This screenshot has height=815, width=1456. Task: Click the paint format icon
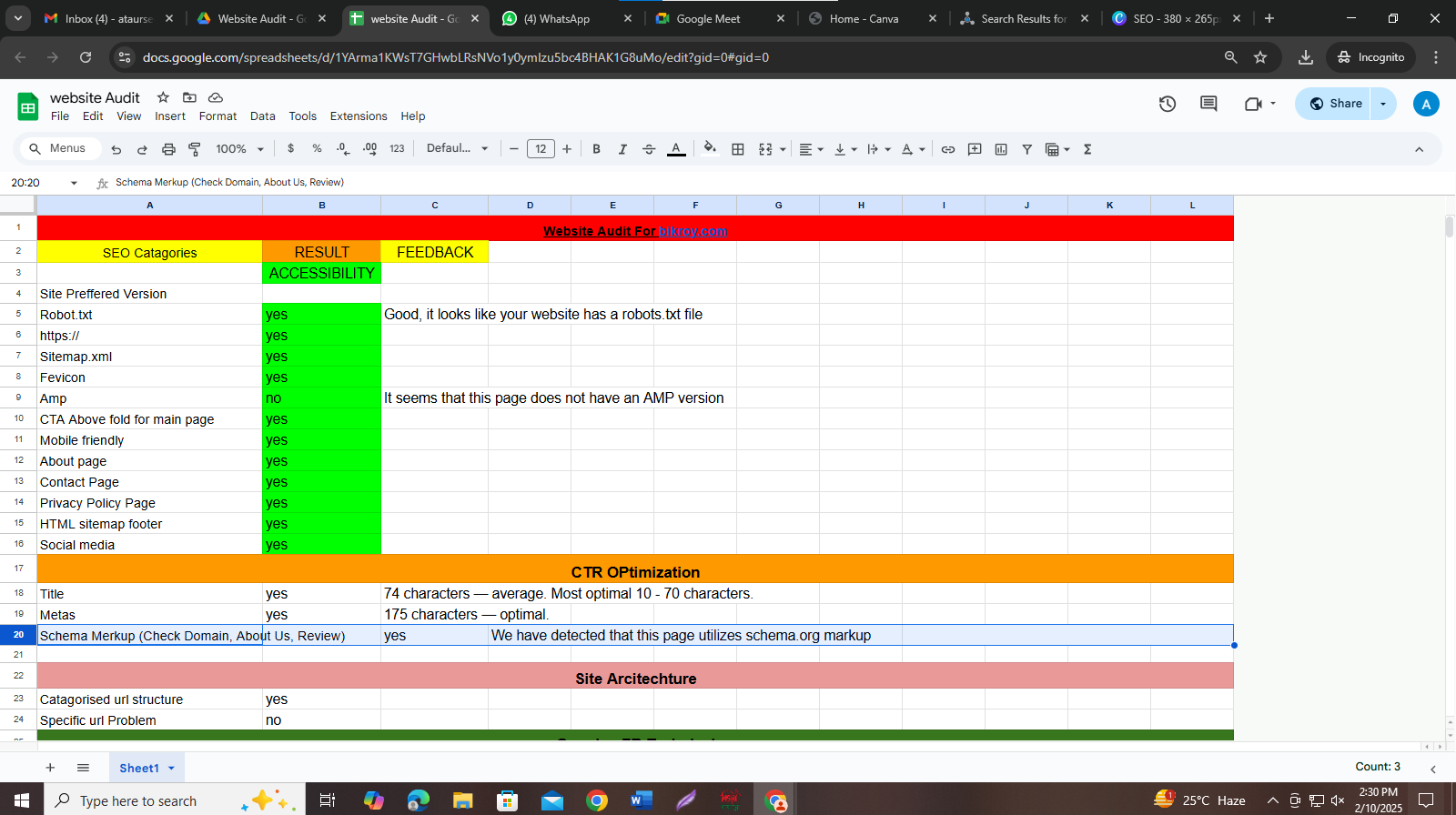point(194,149)
